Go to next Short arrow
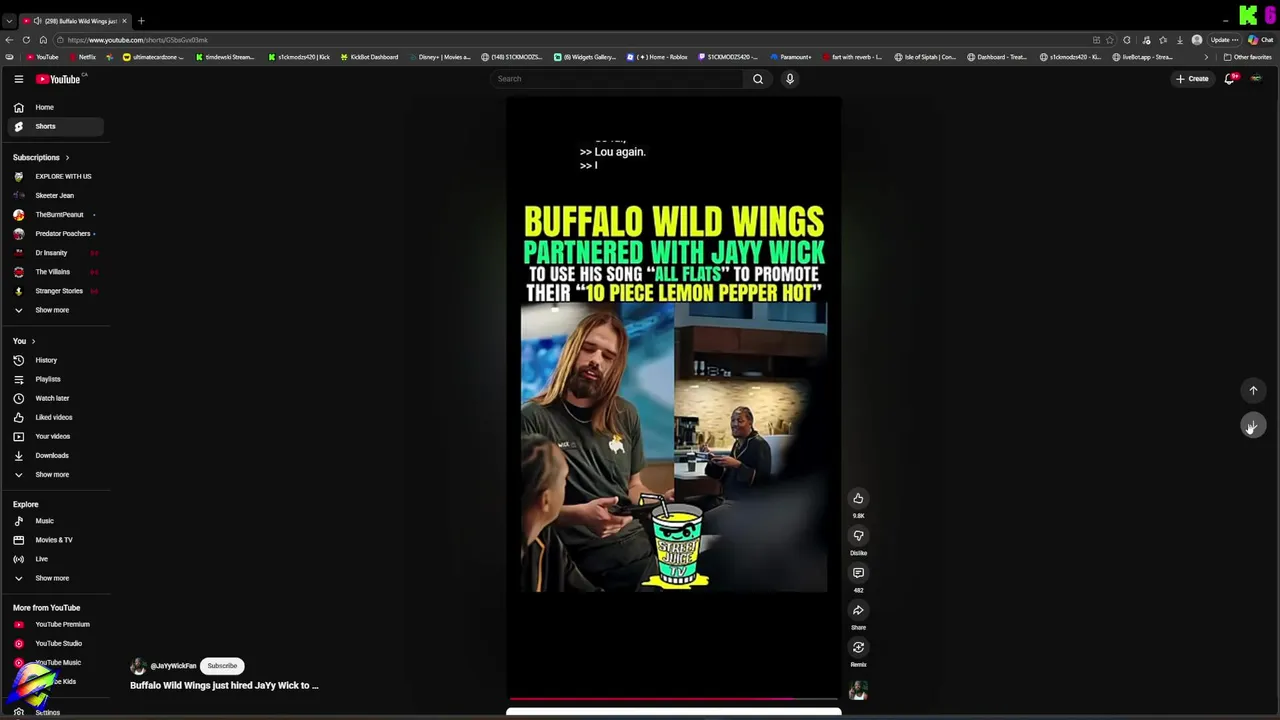This screenshot has width=1280, height=720. tap(1253, 426)
